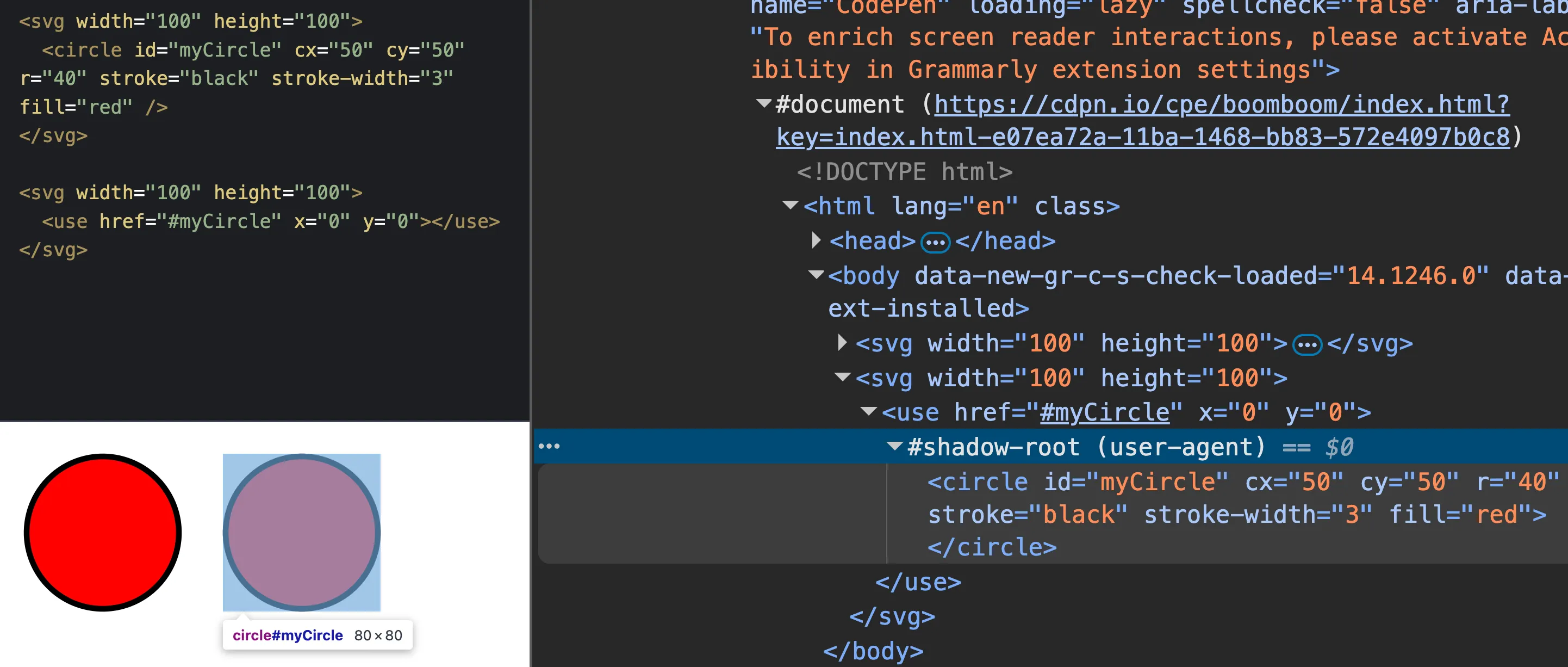This screenshot has height=667, width=1568.
Task: Click the circle#myCircle 80 × 80 tooltip
Action: (x=317, y=635)
